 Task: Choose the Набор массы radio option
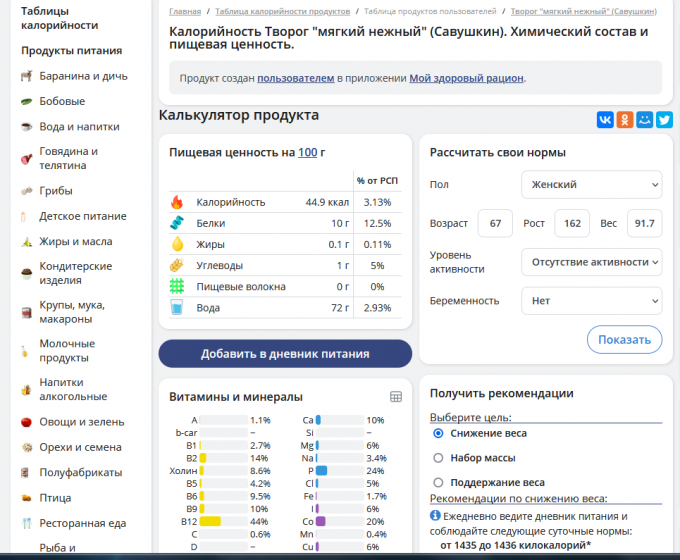click(438, 458)
